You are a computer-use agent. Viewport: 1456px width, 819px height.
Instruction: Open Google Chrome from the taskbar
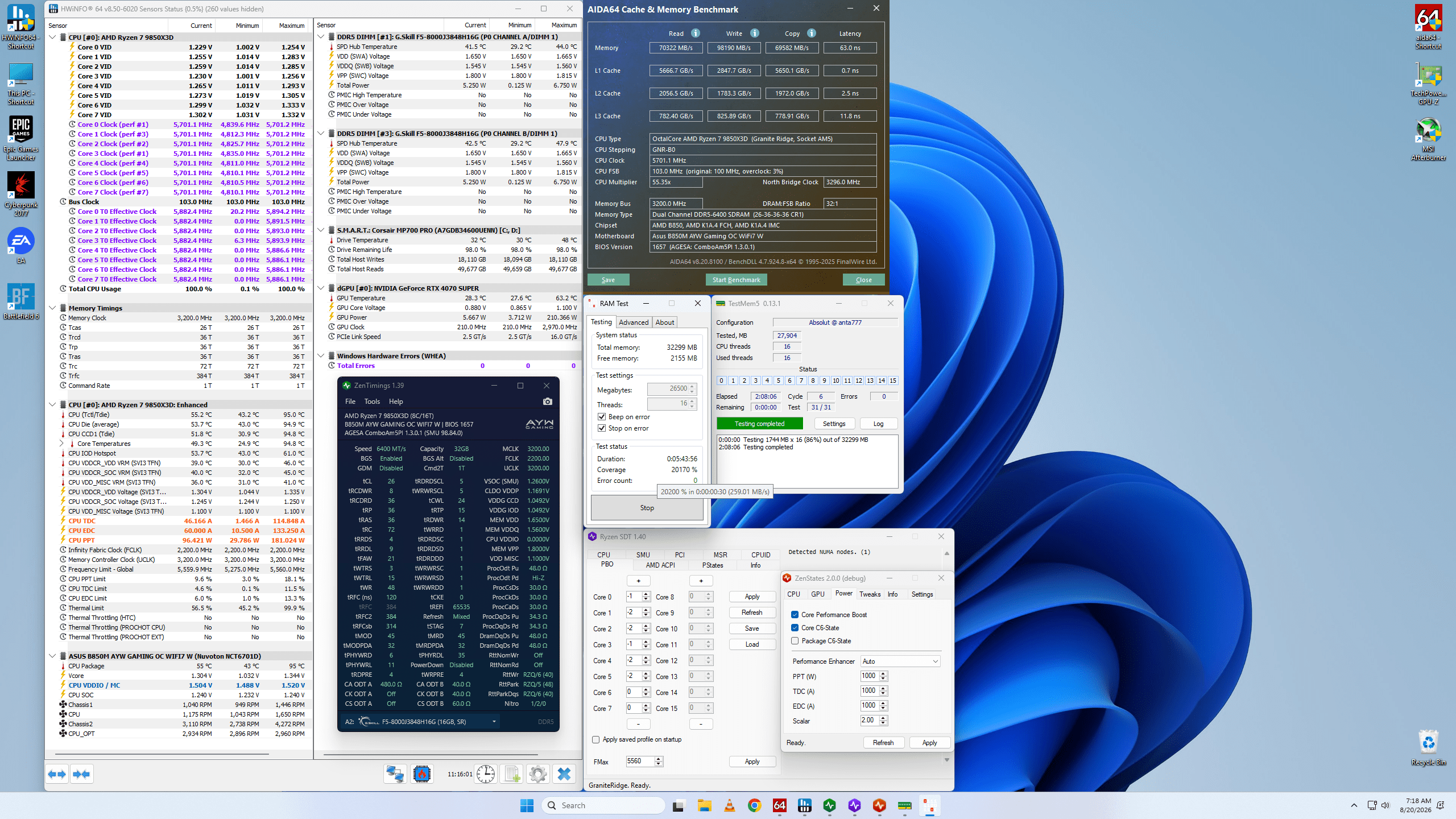(x=754, y=805)
